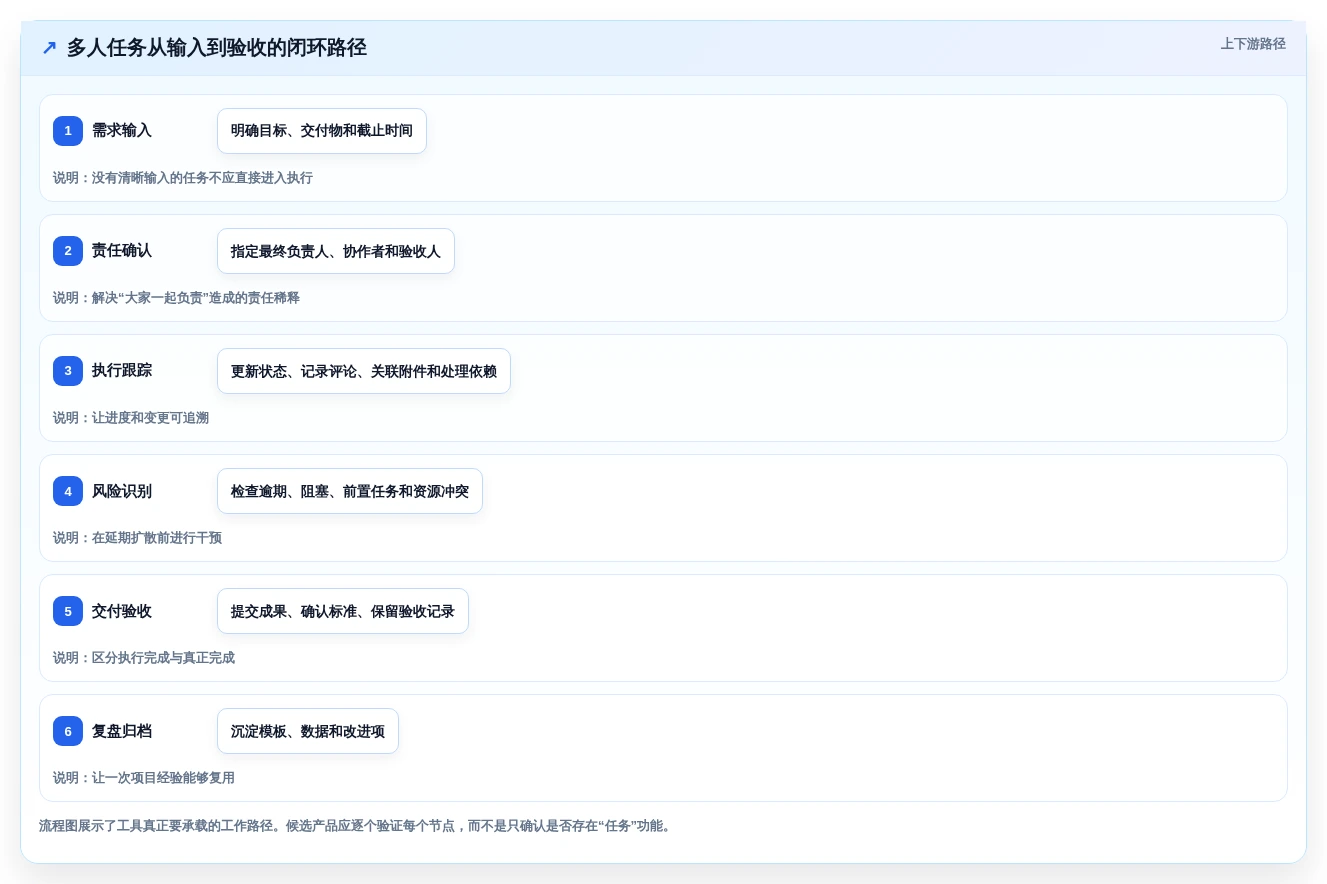
Task: Select step badge 5 for 交付验收
Action: [x=68, y=611]
